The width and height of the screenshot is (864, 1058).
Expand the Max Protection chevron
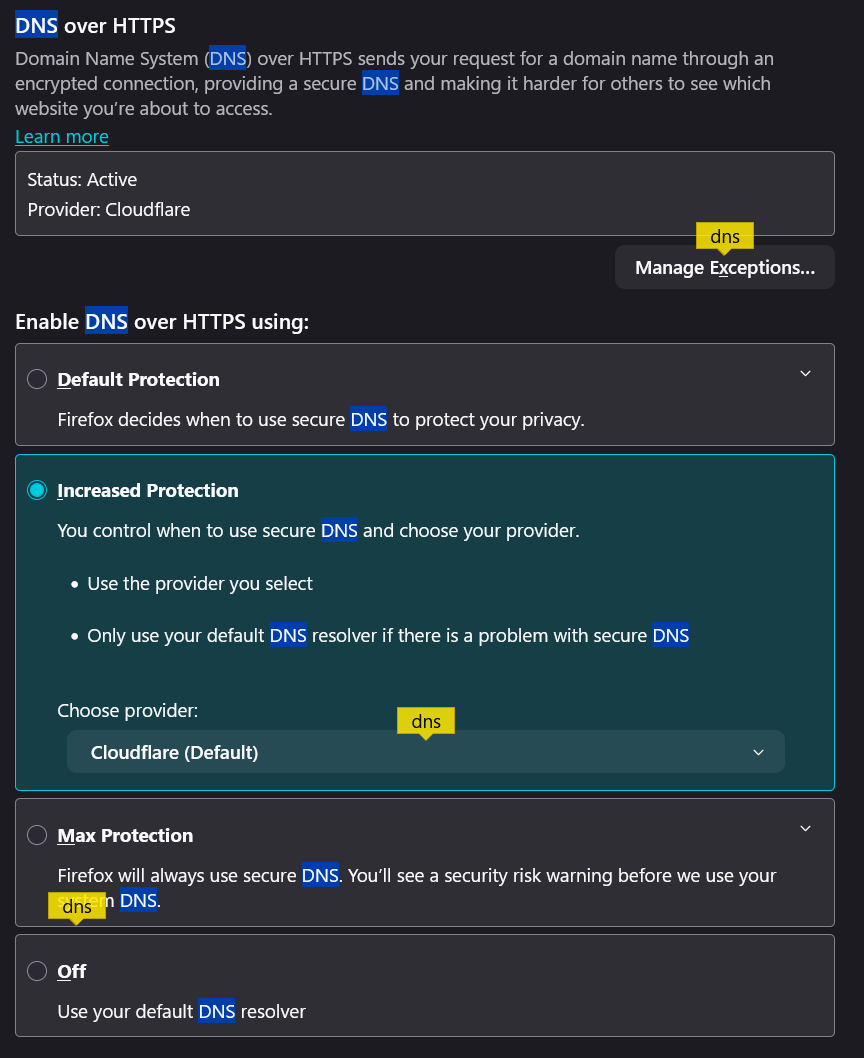click(806, 829)
